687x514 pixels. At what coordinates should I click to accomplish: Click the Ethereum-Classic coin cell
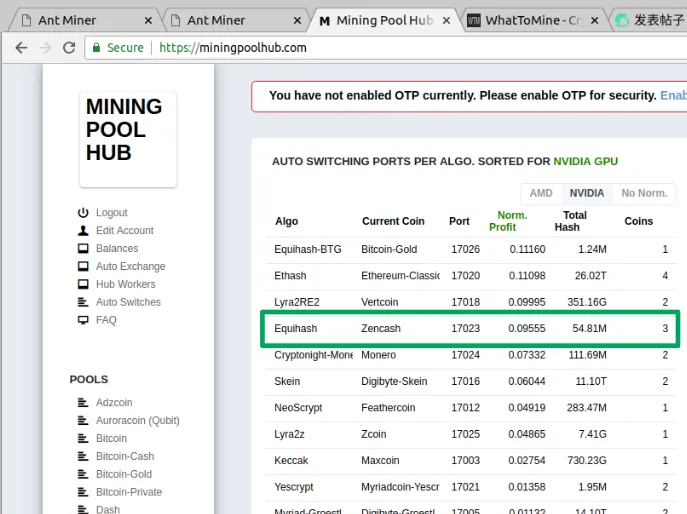(400, 276)
